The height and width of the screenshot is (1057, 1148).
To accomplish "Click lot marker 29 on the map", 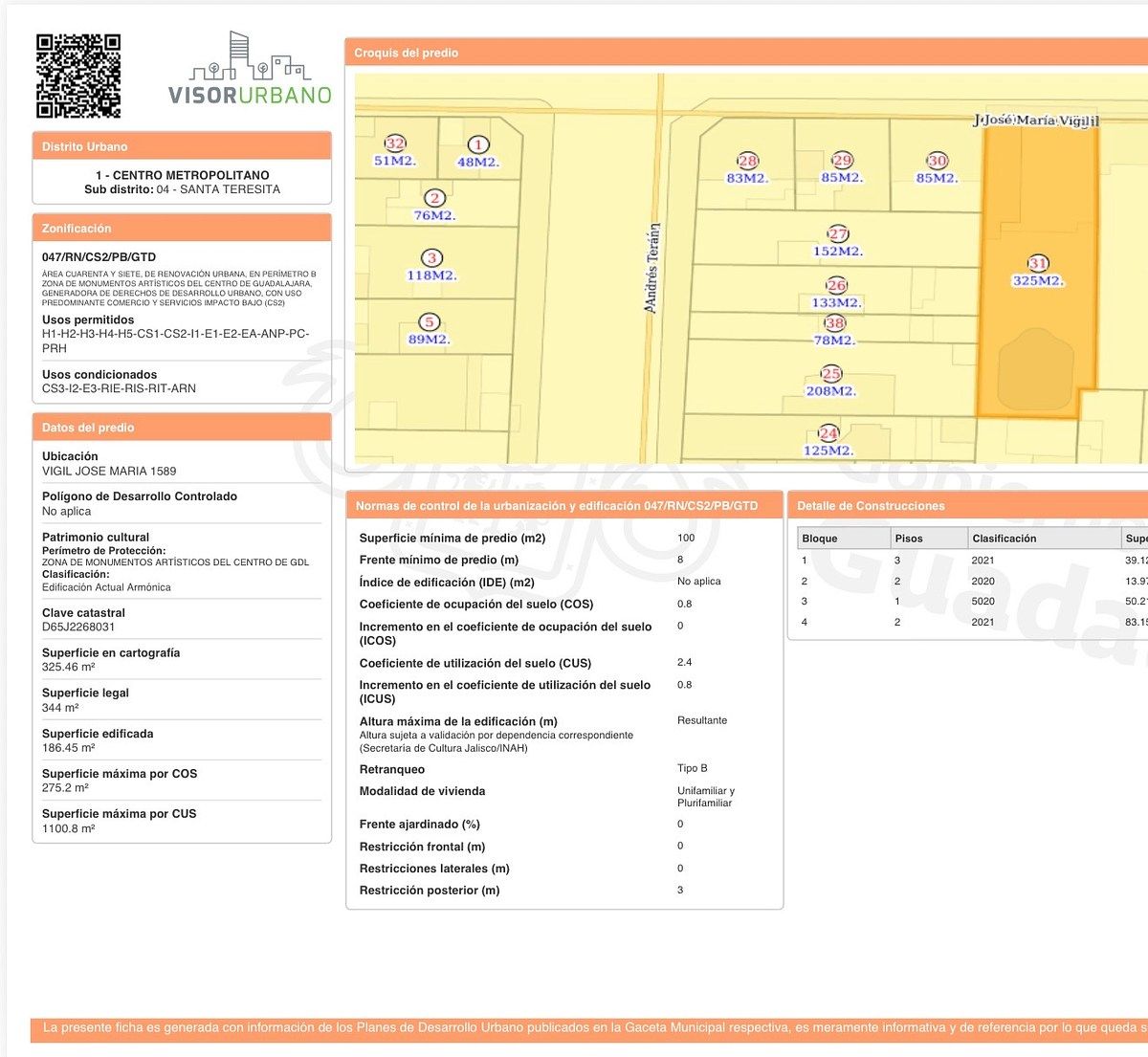I will pos(842,161).
